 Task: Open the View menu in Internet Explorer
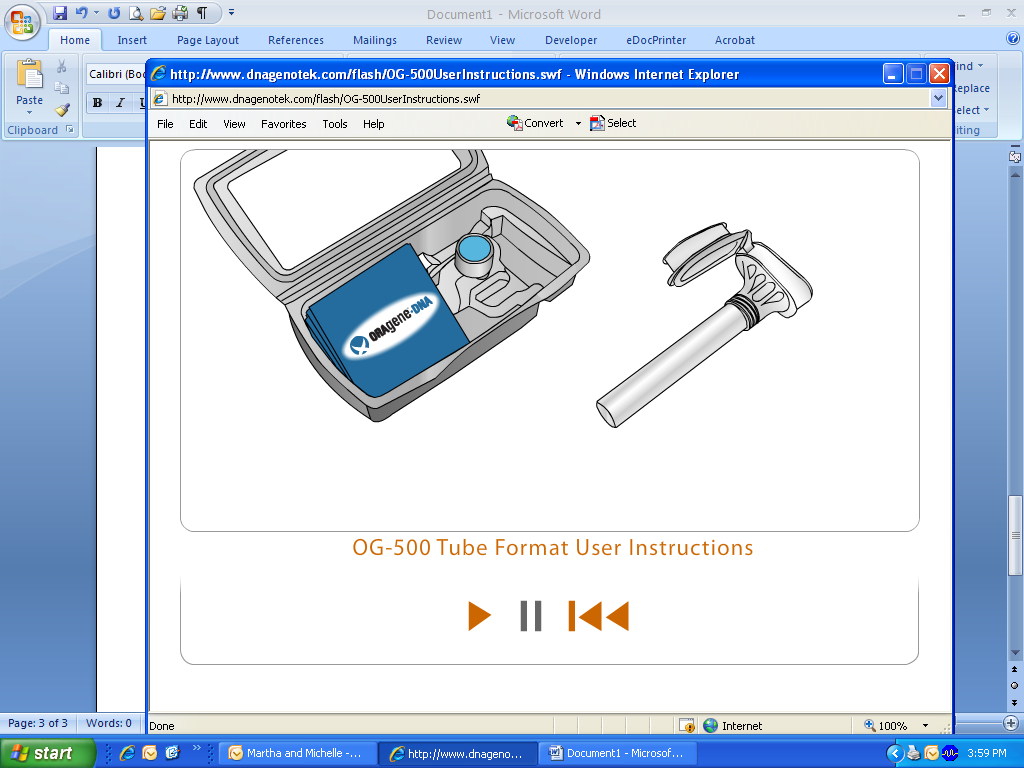[x=234, y=123]
